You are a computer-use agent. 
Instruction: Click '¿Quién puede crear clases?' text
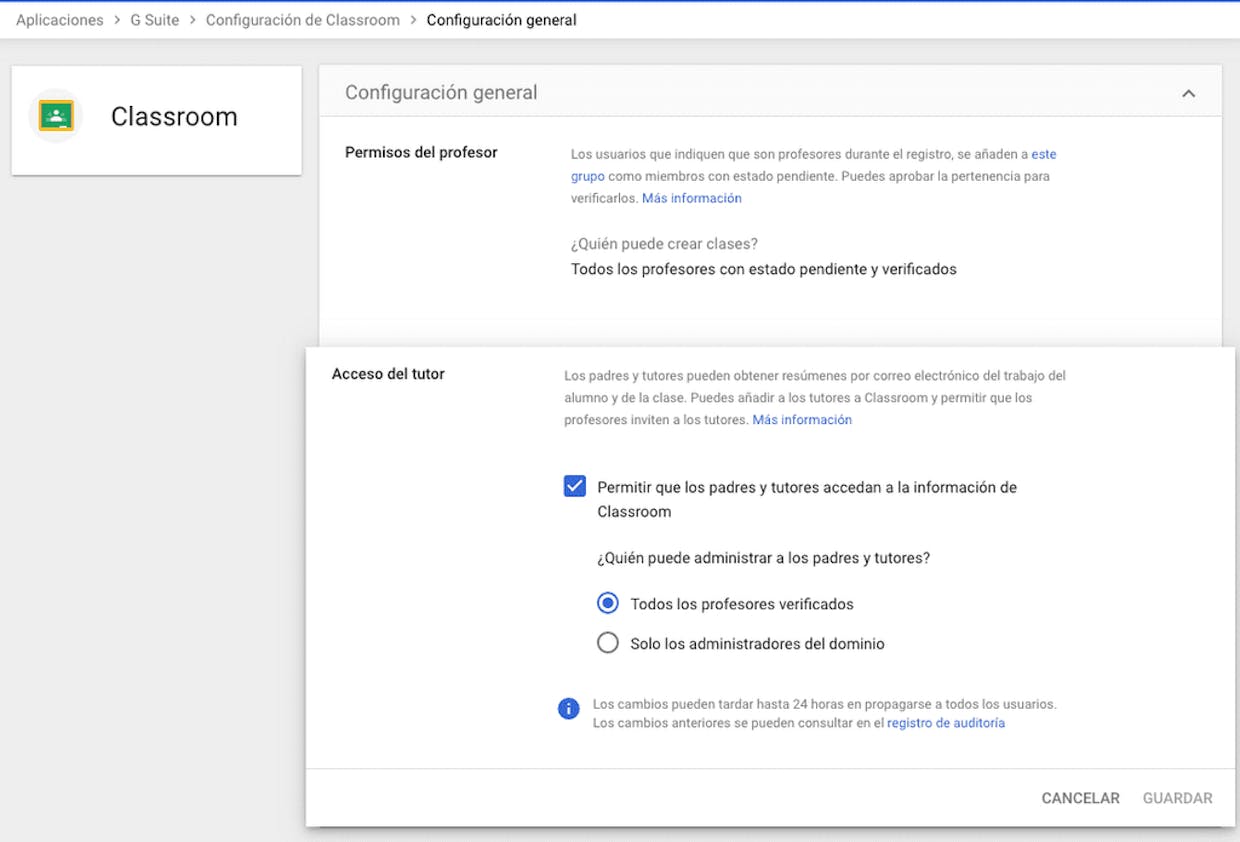coord(664,244)
